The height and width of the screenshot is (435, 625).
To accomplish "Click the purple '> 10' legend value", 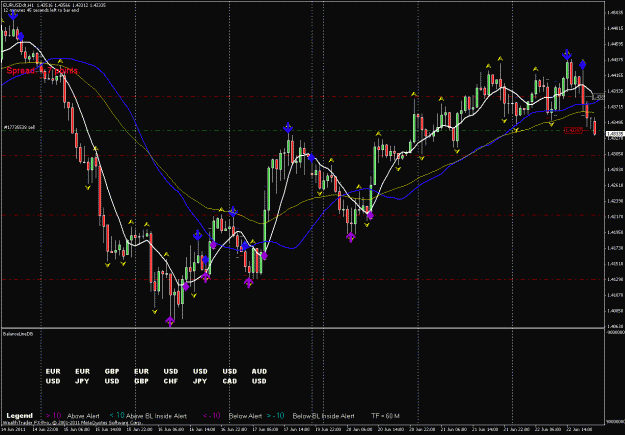I will (x=53, y=415).
